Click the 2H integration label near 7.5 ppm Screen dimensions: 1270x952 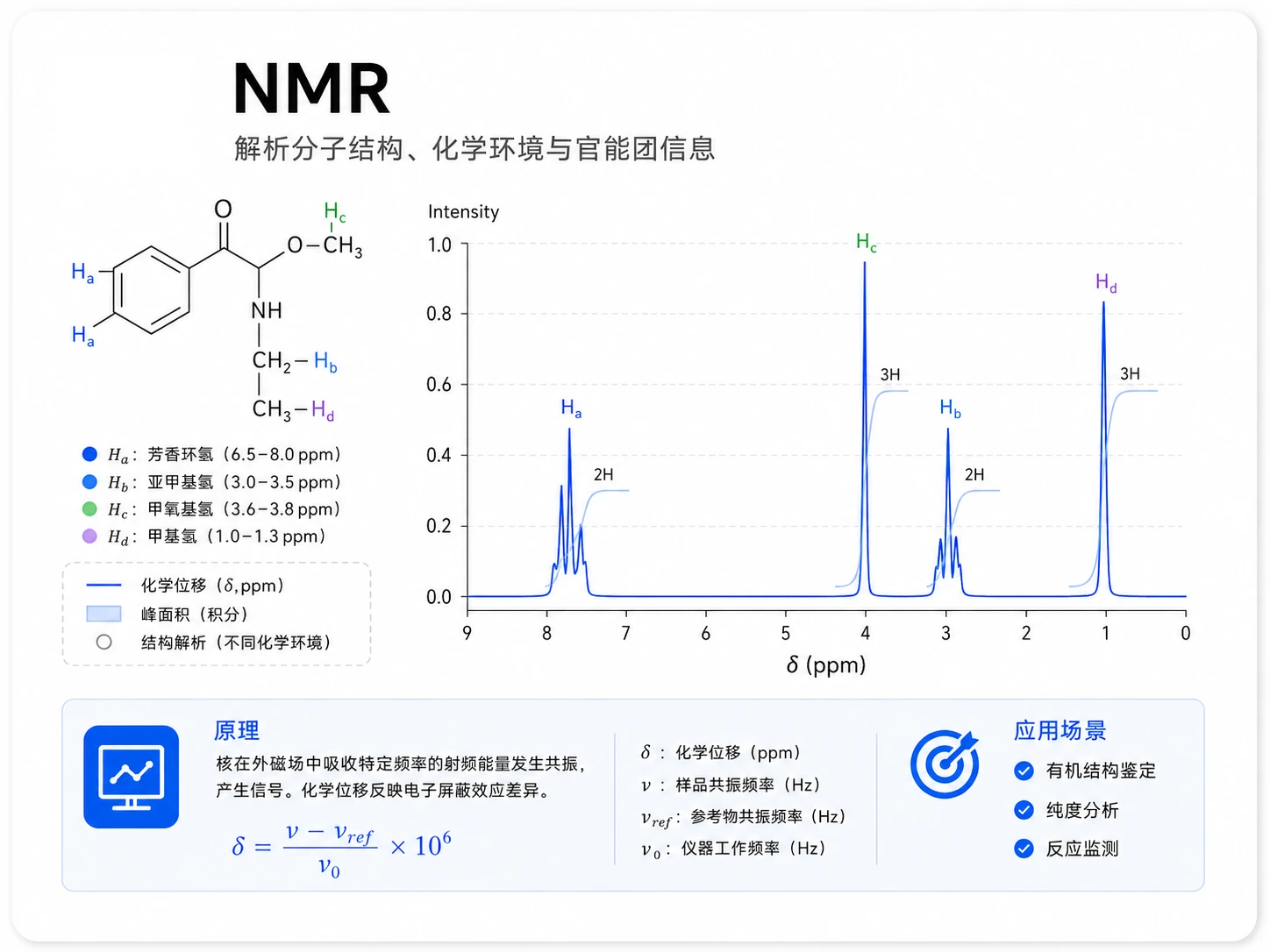pyautogui.click(x=603, y=474)
